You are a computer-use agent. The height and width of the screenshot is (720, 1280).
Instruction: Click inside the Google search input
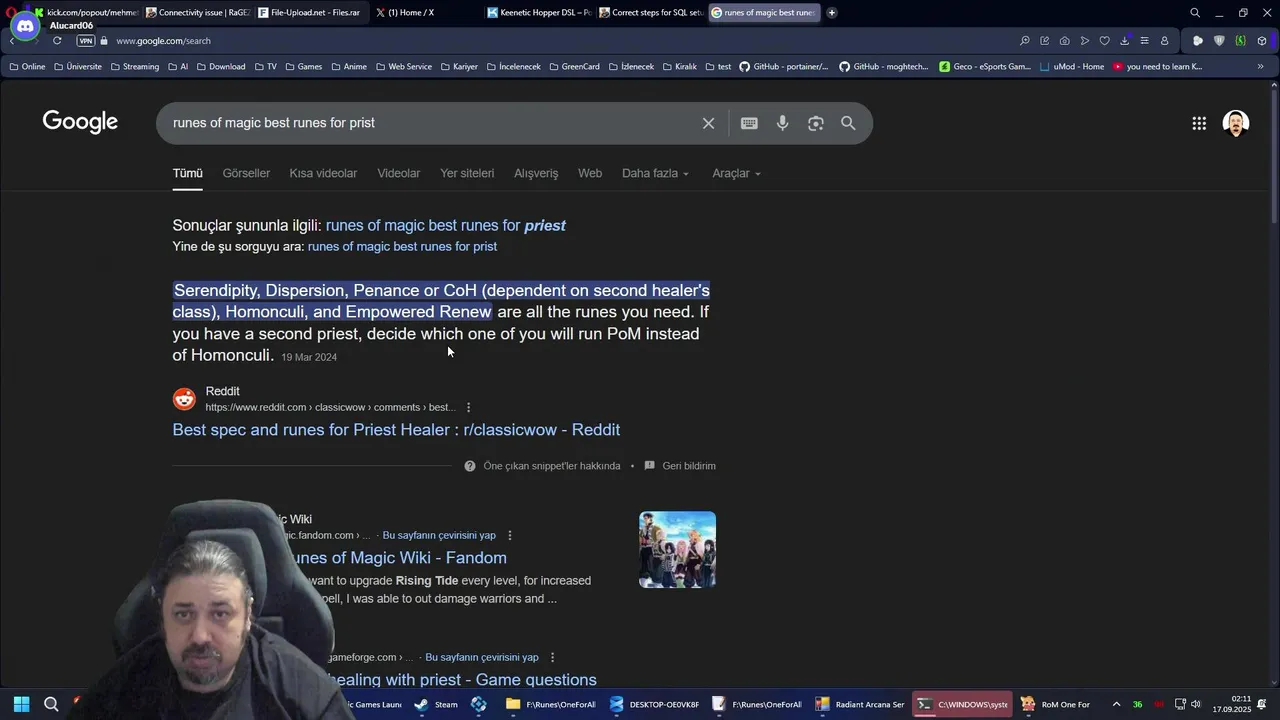point(430,123)
